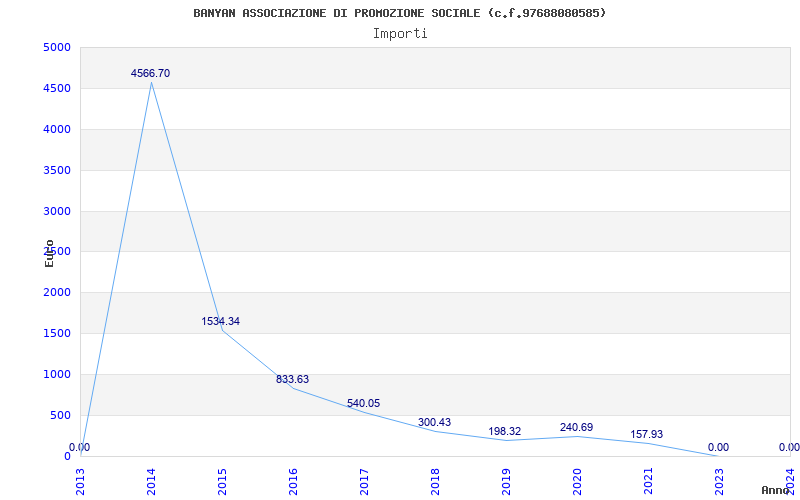Click the y-axis value 500
Screen dimensions: 800x500
(60, 415)
